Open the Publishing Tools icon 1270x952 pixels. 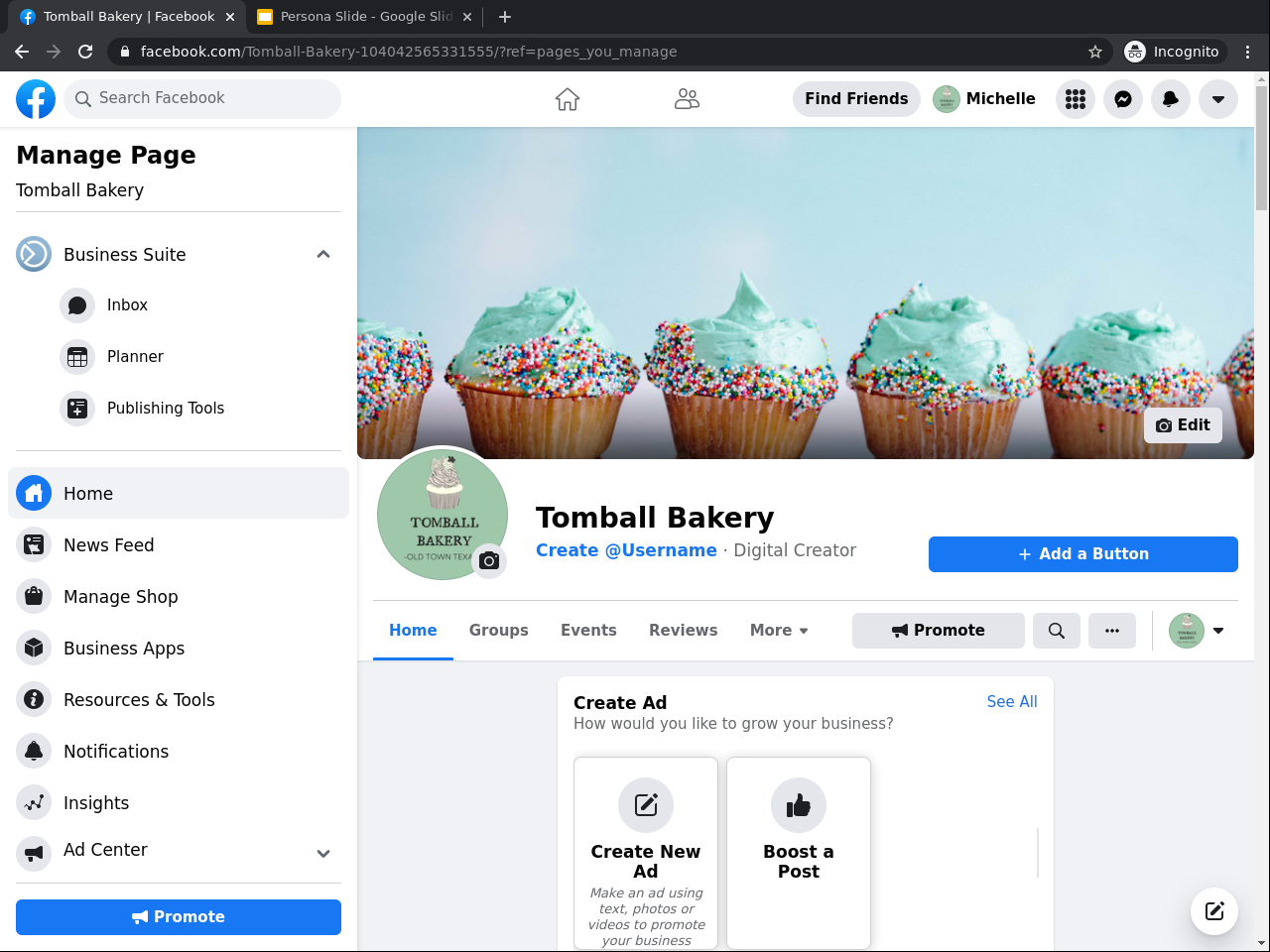pyautogui.click(x=77, y=409)
